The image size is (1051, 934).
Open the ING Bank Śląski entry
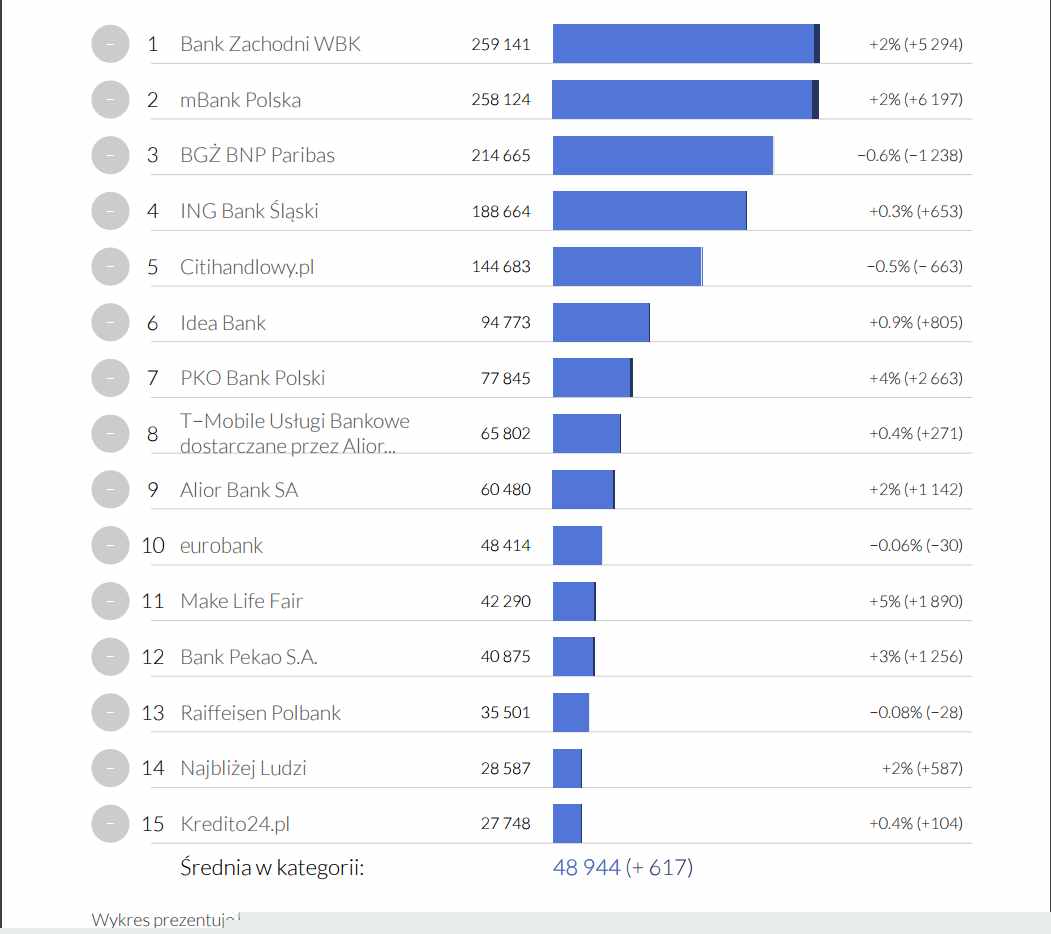point(249,211)
